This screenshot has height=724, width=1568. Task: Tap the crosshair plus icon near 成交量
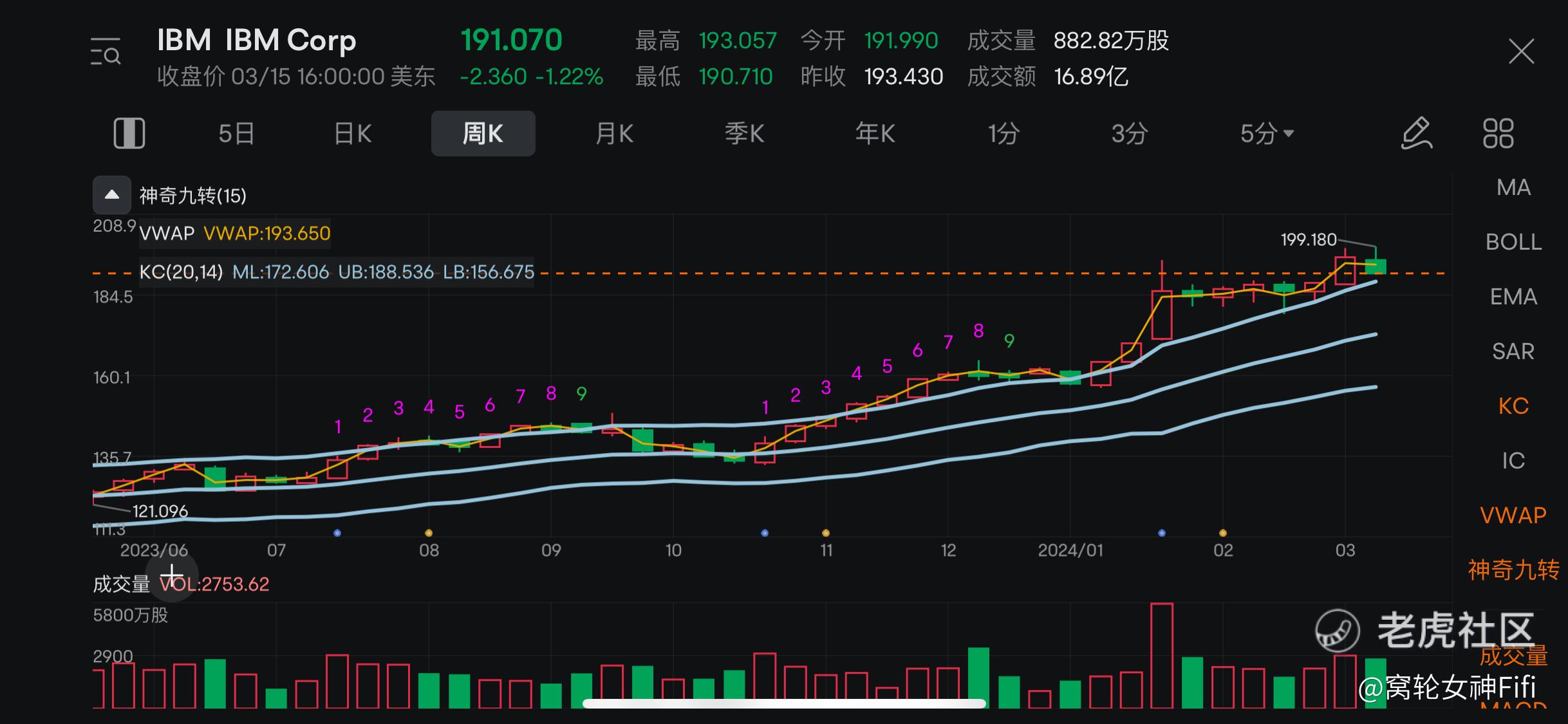[172, 575]
